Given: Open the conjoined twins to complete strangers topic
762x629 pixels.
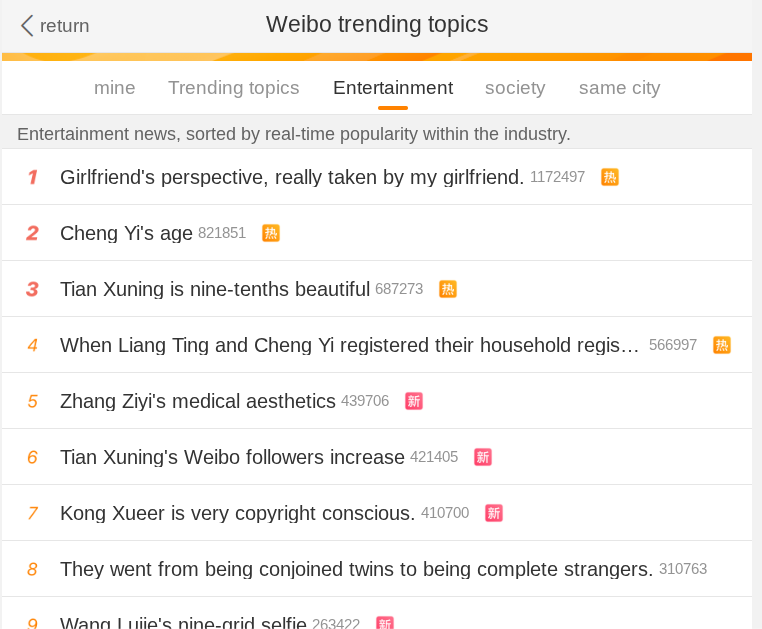Looking at the screenshot, I should click(x=356, y=569).
